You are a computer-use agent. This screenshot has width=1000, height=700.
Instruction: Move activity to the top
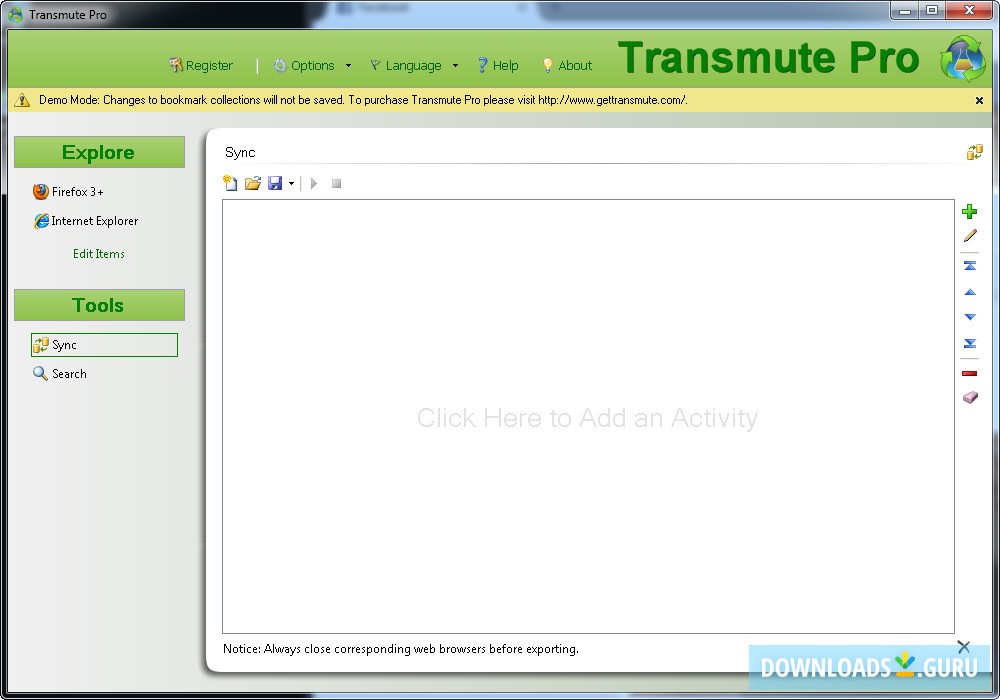(x=970, y=265)
